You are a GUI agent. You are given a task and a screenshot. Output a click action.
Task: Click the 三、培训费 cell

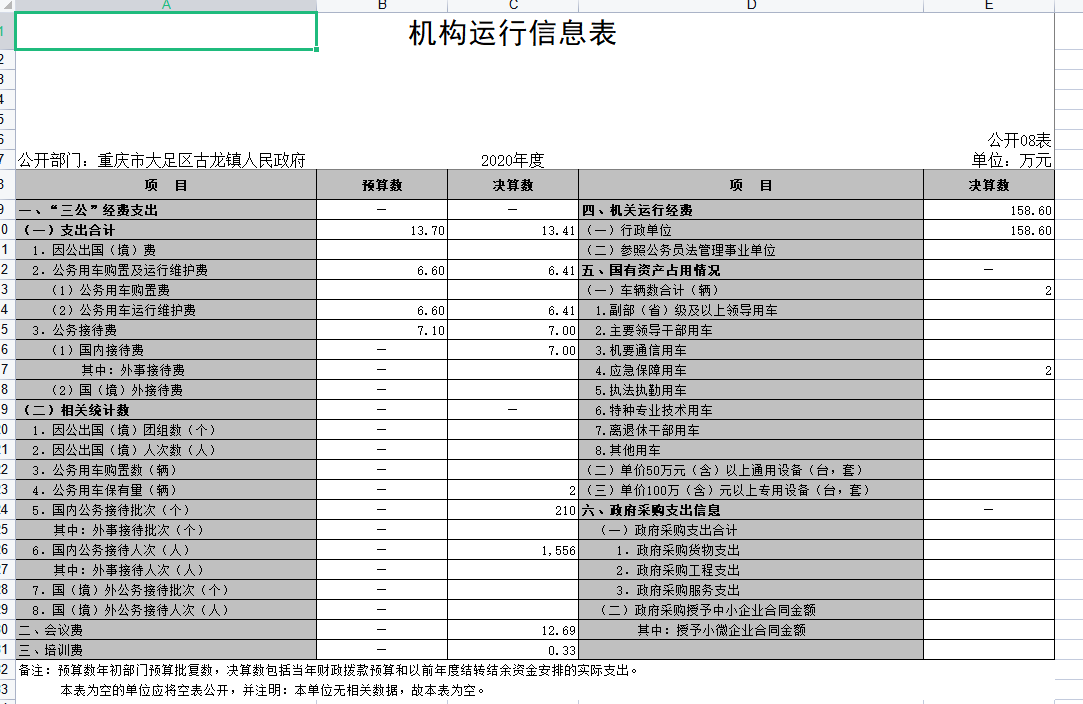click(x=166, y=651)
